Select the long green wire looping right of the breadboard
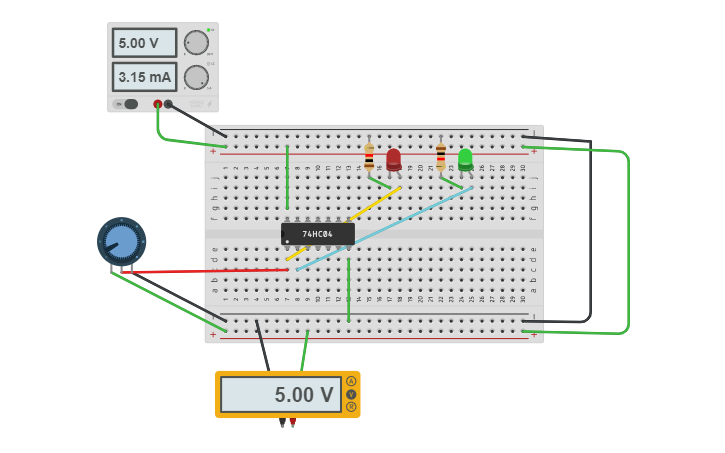 (628, 240)
